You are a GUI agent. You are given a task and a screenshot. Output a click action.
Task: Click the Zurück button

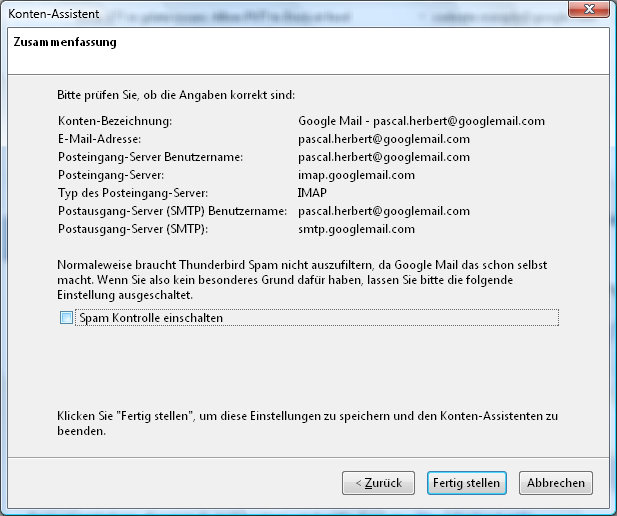point(378,483)
